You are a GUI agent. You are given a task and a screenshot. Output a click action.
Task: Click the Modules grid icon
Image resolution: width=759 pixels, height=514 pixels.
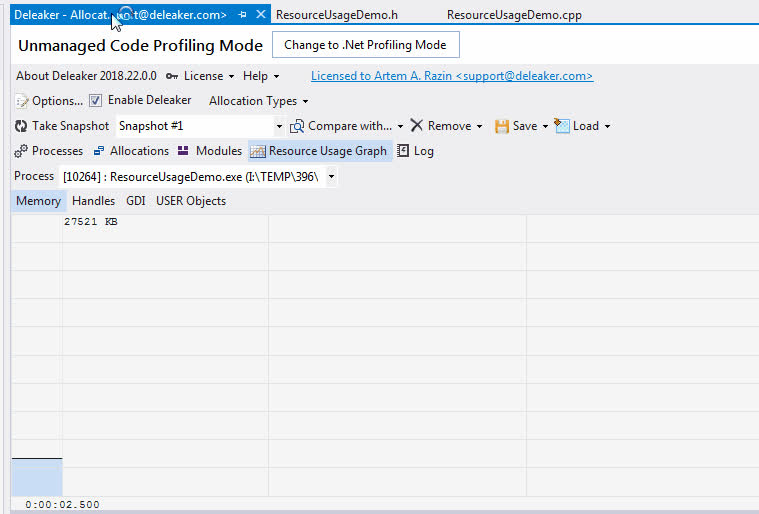(x=183, y=151)
